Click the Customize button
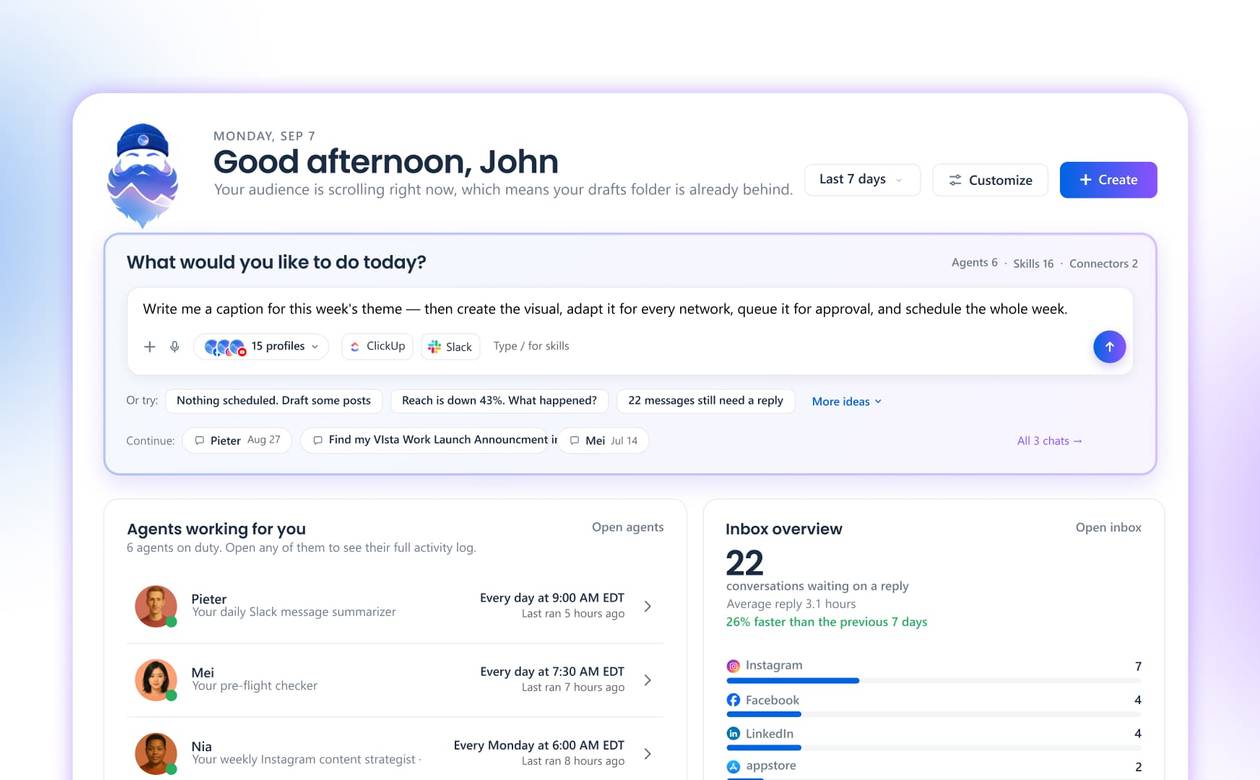Viewport: 1260px width, 780px height. (x=990, y=180)
